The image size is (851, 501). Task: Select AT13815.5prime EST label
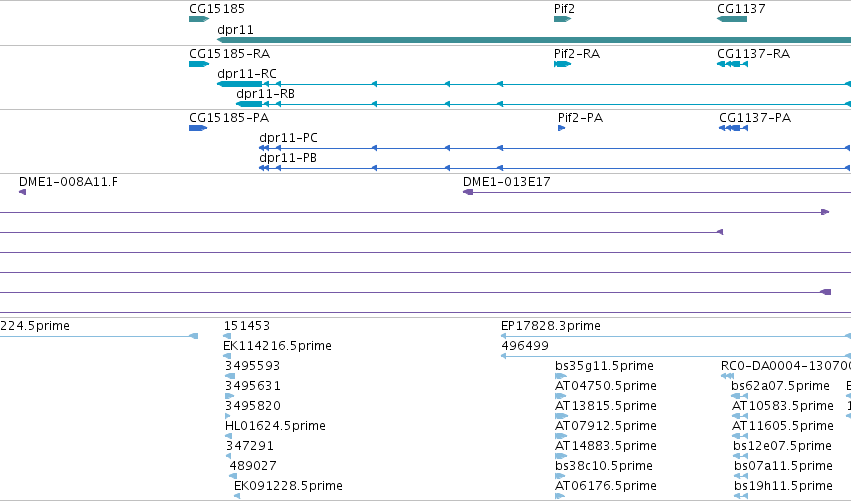point(606,406)
